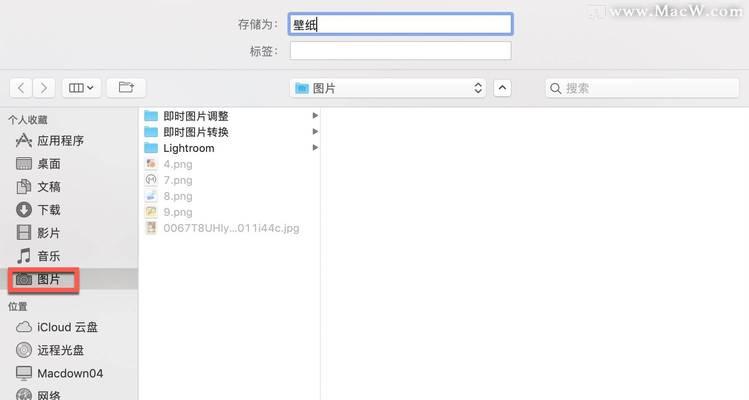This screenshot has width=749, height=400.
Task: Select 影片 in the sidebar
Action: 69,233
